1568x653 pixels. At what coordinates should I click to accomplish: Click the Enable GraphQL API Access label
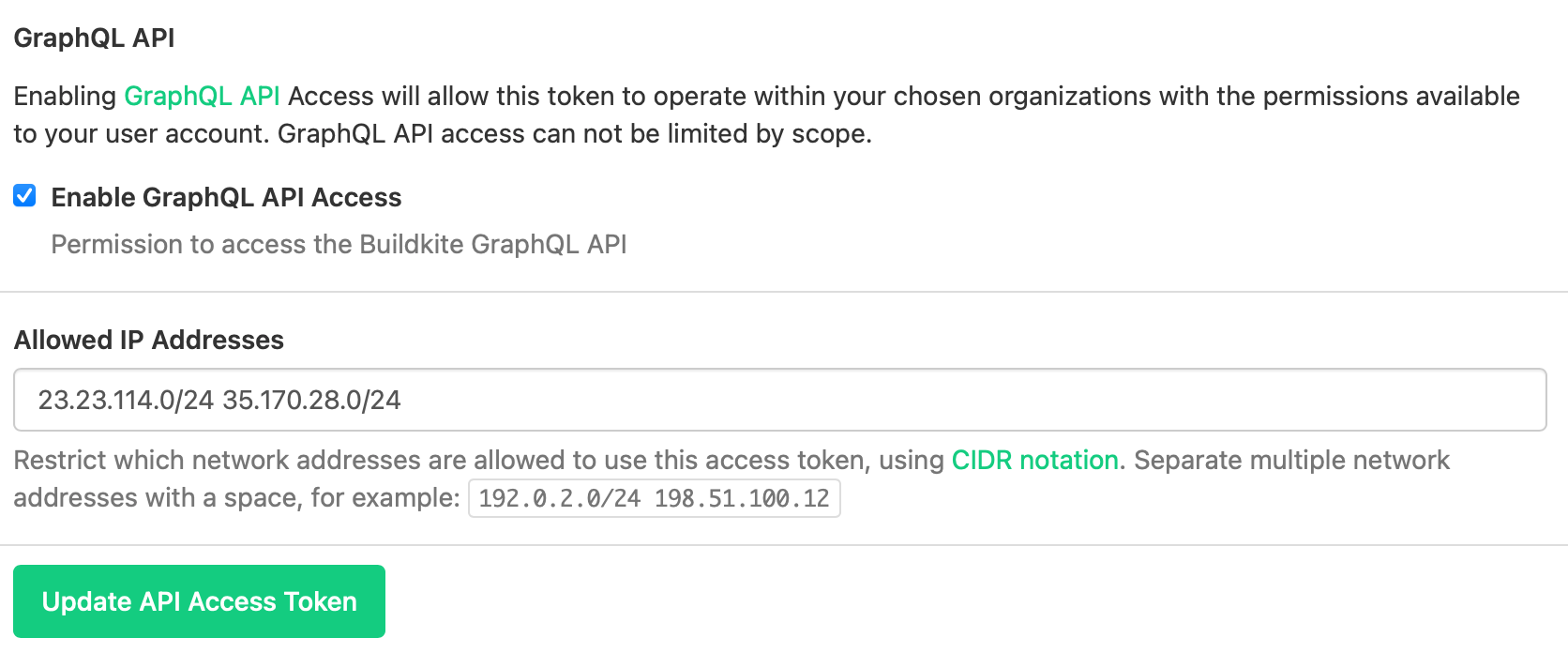pos(226,197)
